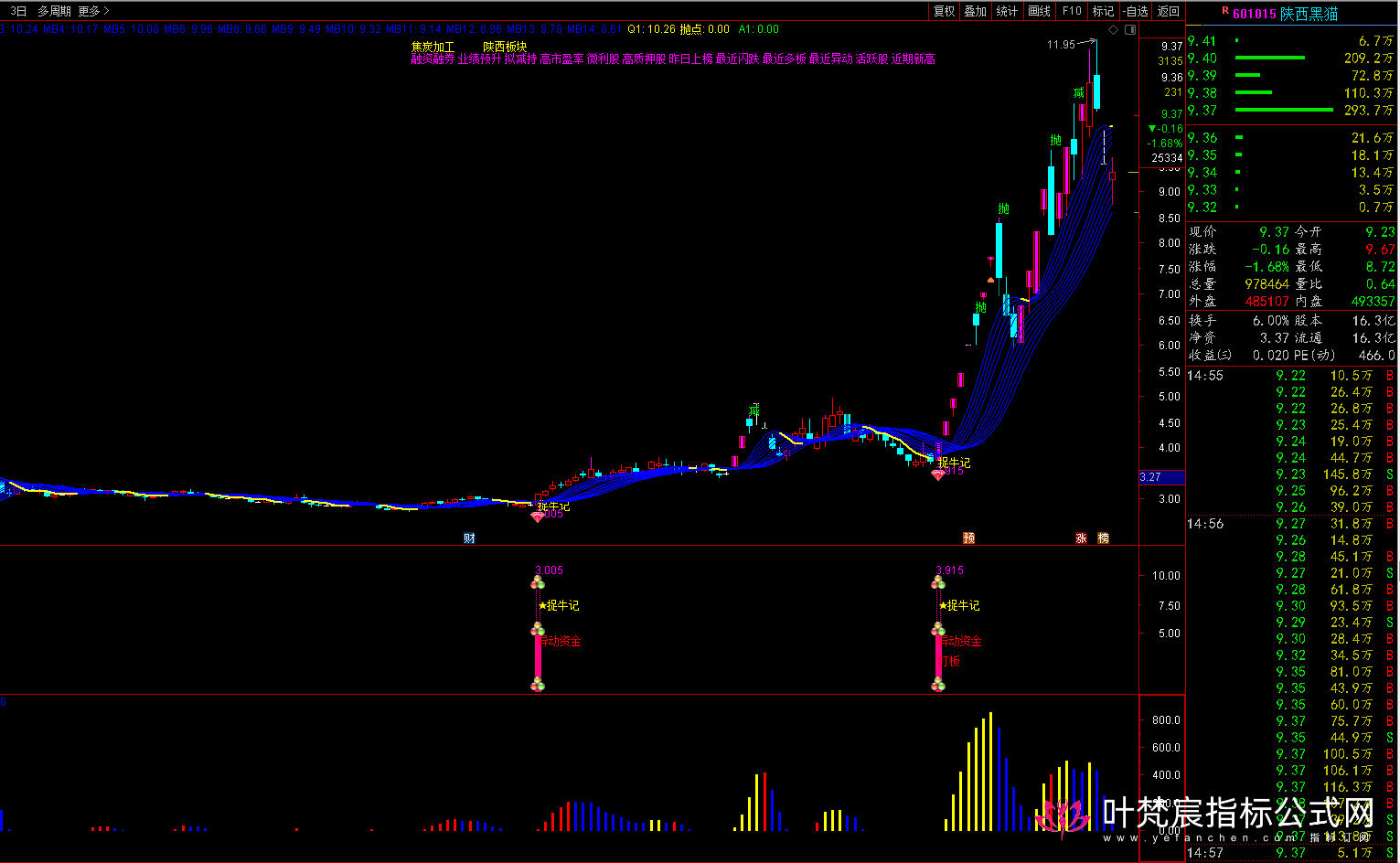Click the 高市盈率 tag
This screenshot has width=1400, height=863.
point(561,59)
